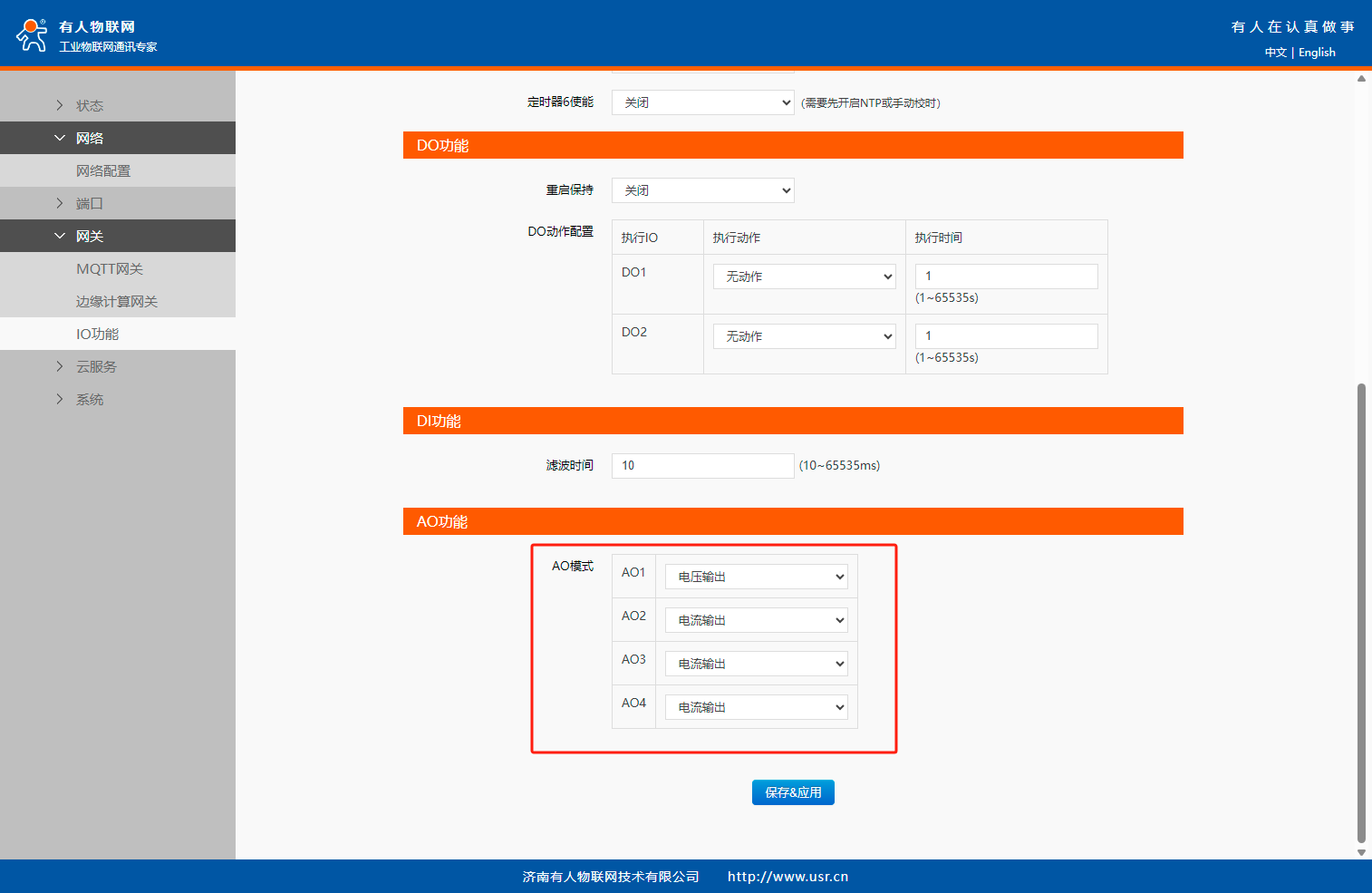The width and height of the screenshot is (1372, 893).
Task: Select IO功能 in the sidebar
Action: [x=98, y=334]
